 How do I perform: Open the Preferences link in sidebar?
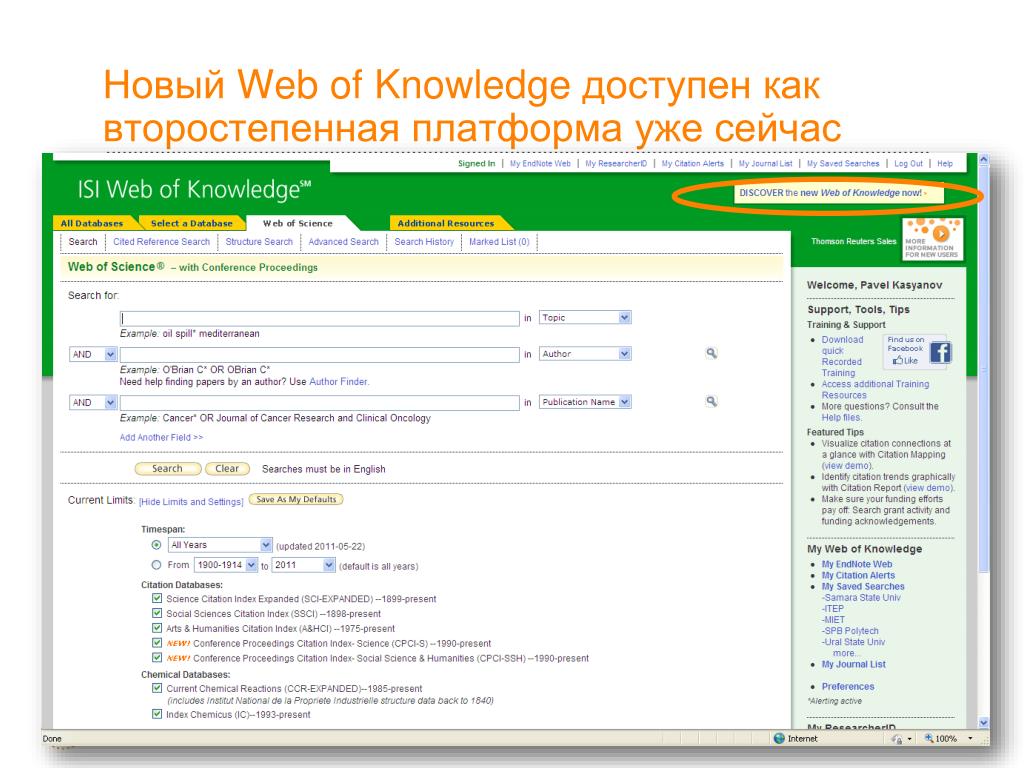point(848,686)
